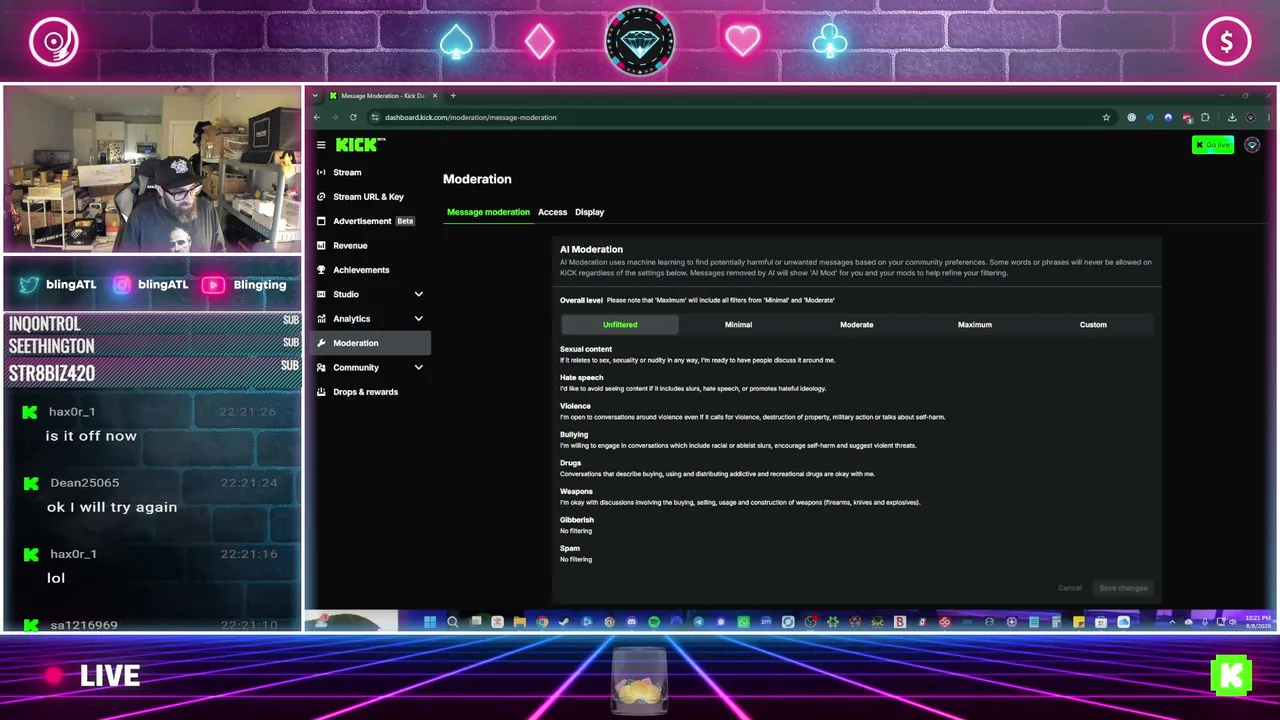
Task: Open Spotify from the taskbar
Action: coord(654,622)
